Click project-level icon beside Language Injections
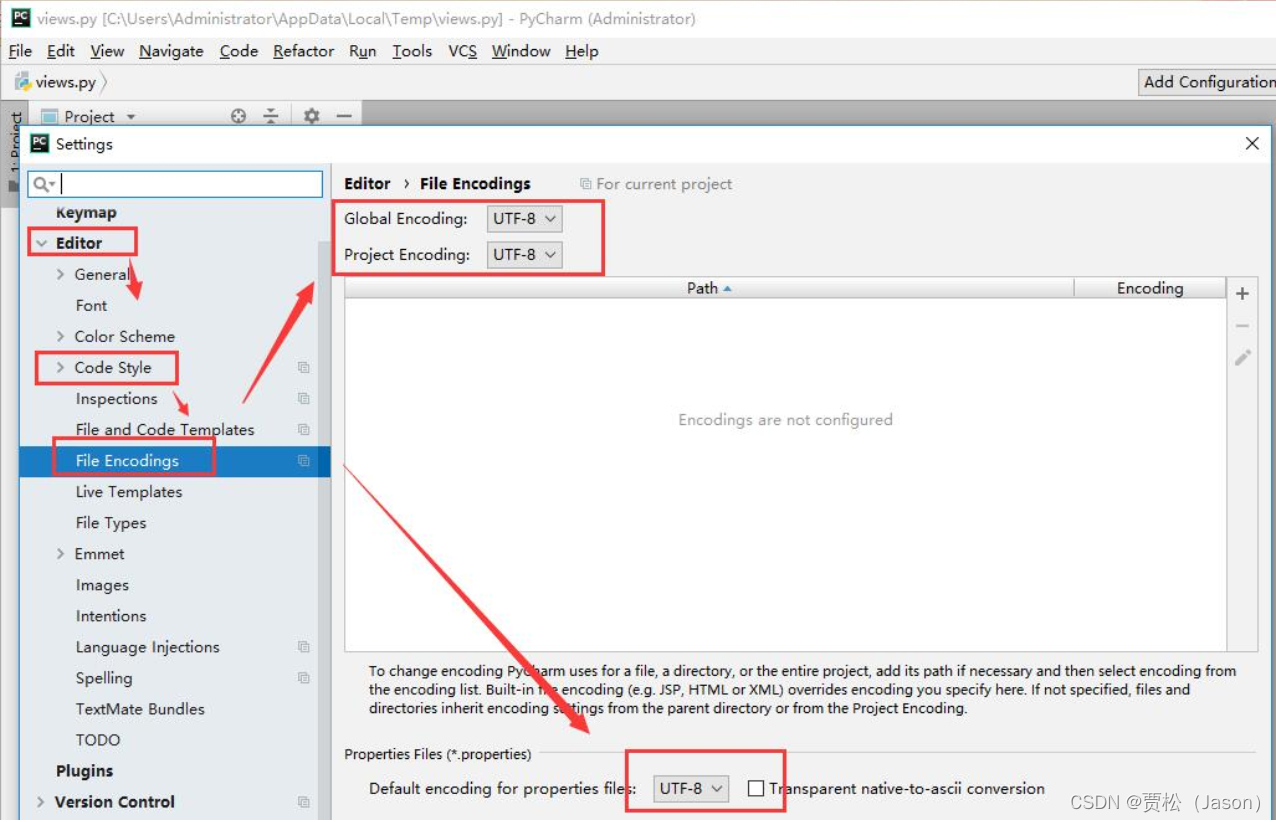Viewport: 1276px width, 822px height. coord(303,647)
